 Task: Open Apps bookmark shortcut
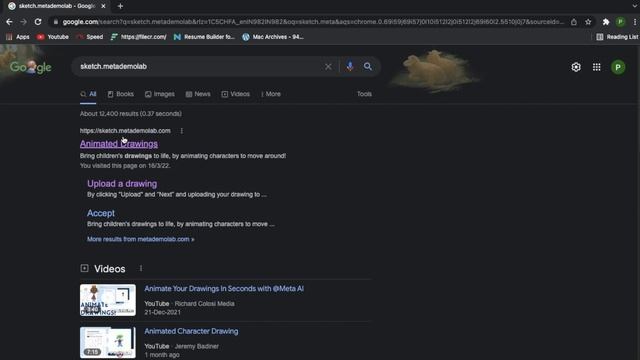coord(18,37)
